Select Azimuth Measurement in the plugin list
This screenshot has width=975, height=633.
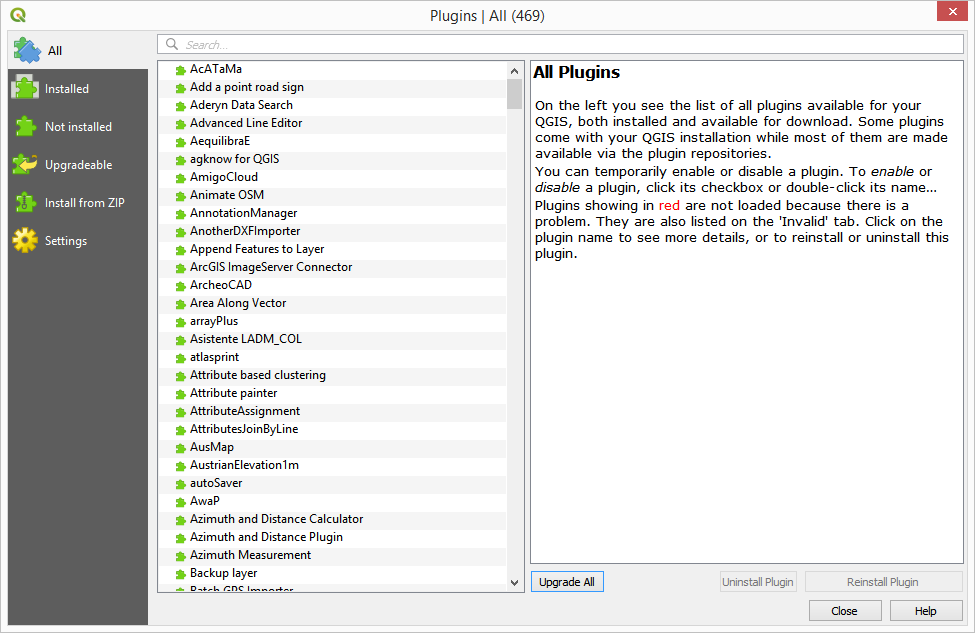(x=251, y=555)
